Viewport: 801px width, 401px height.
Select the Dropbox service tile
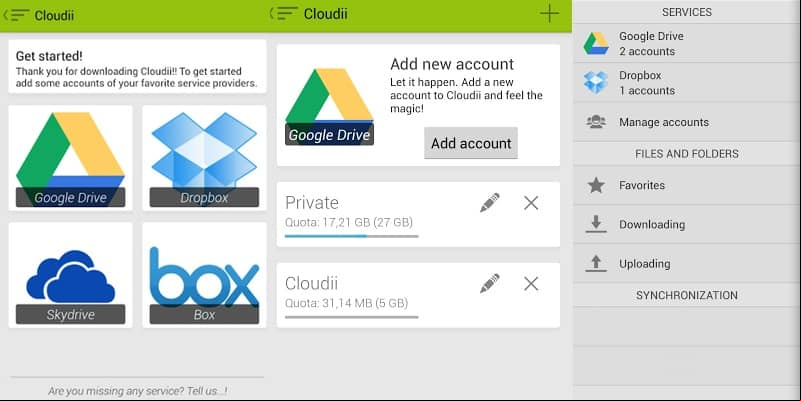(204, 158)
